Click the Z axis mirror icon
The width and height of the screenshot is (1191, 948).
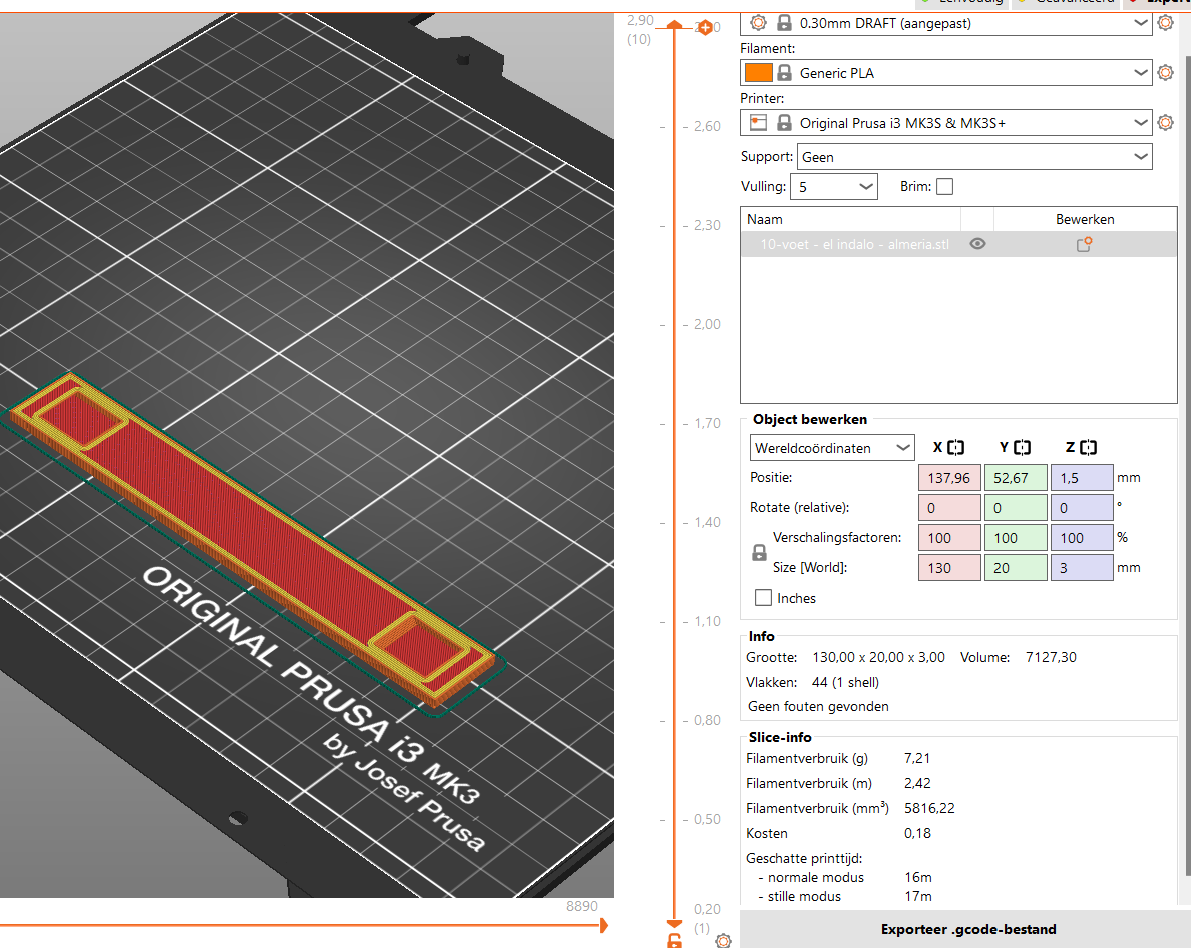(x=1088, y=447)
